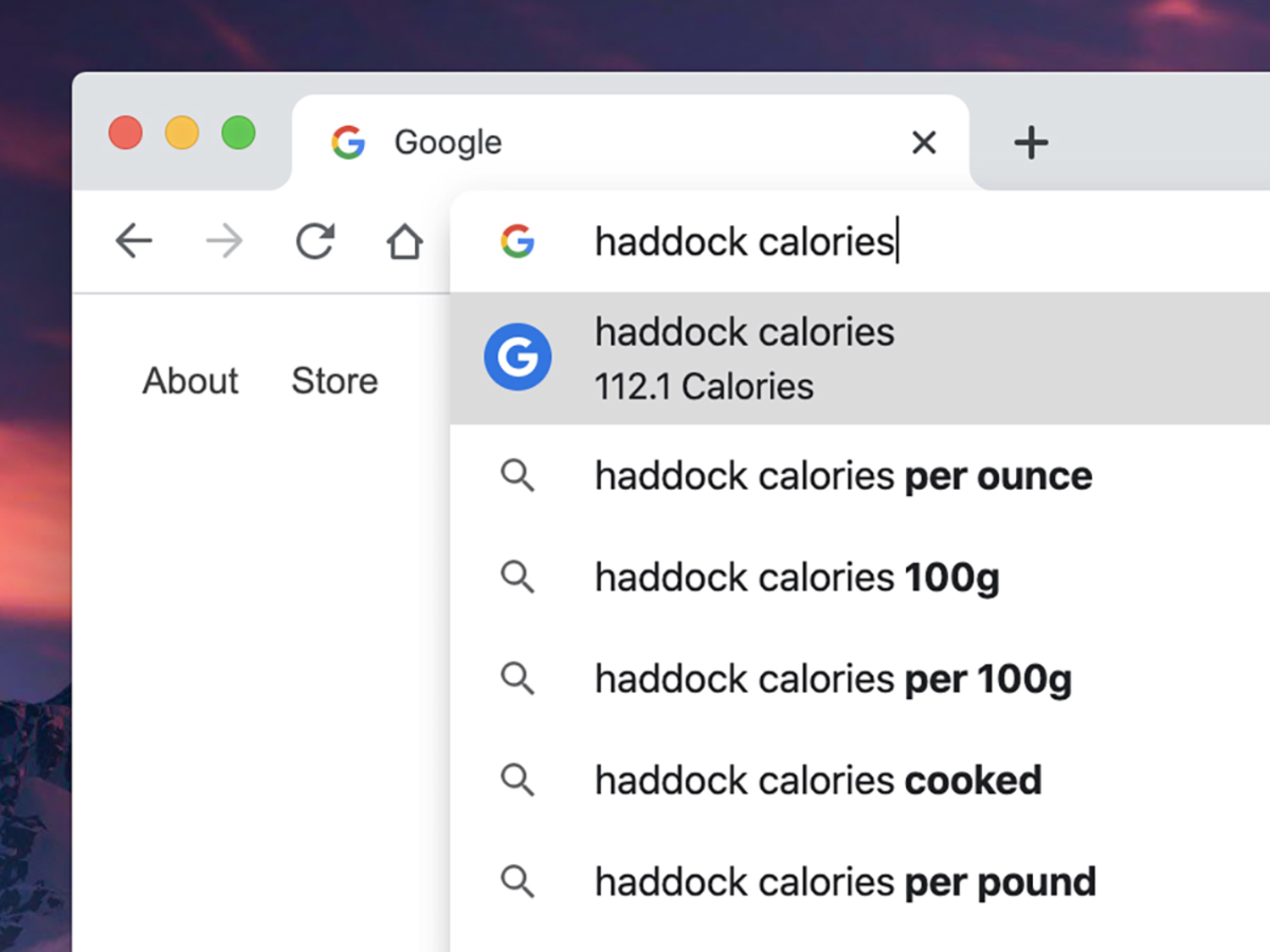This screenshot has width=1270, height=952.
Task: Click the blue Google answer icon
Action: pyautogui.click(x=517, y=357)
